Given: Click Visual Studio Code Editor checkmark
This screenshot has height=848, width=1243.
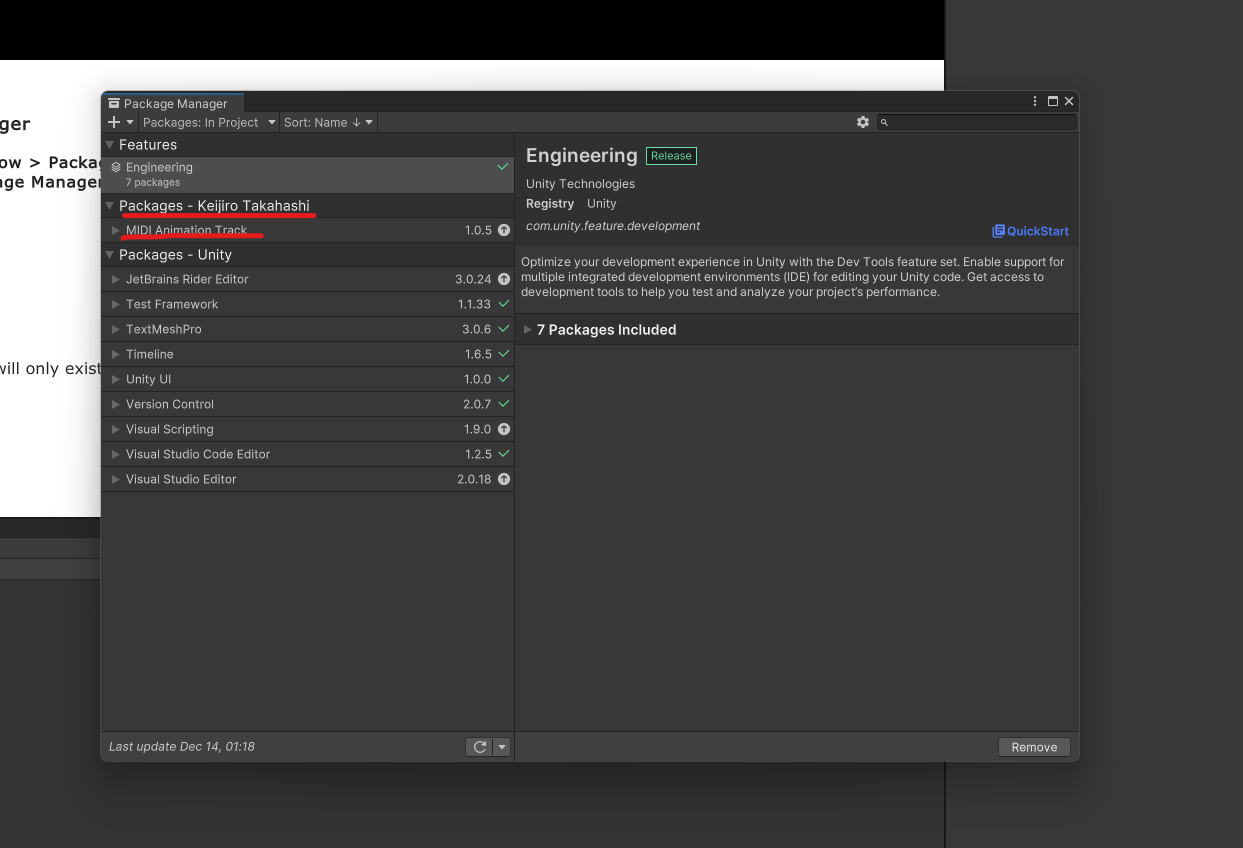Looking at the screenshot, I should 504,454.
